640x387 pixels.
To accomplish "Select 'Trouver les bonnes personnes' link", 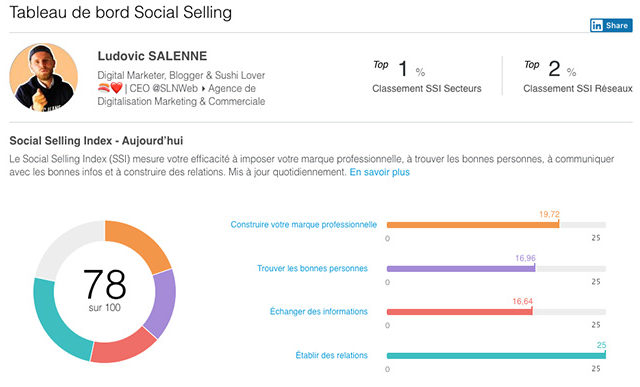I will (x=312, y=268).
